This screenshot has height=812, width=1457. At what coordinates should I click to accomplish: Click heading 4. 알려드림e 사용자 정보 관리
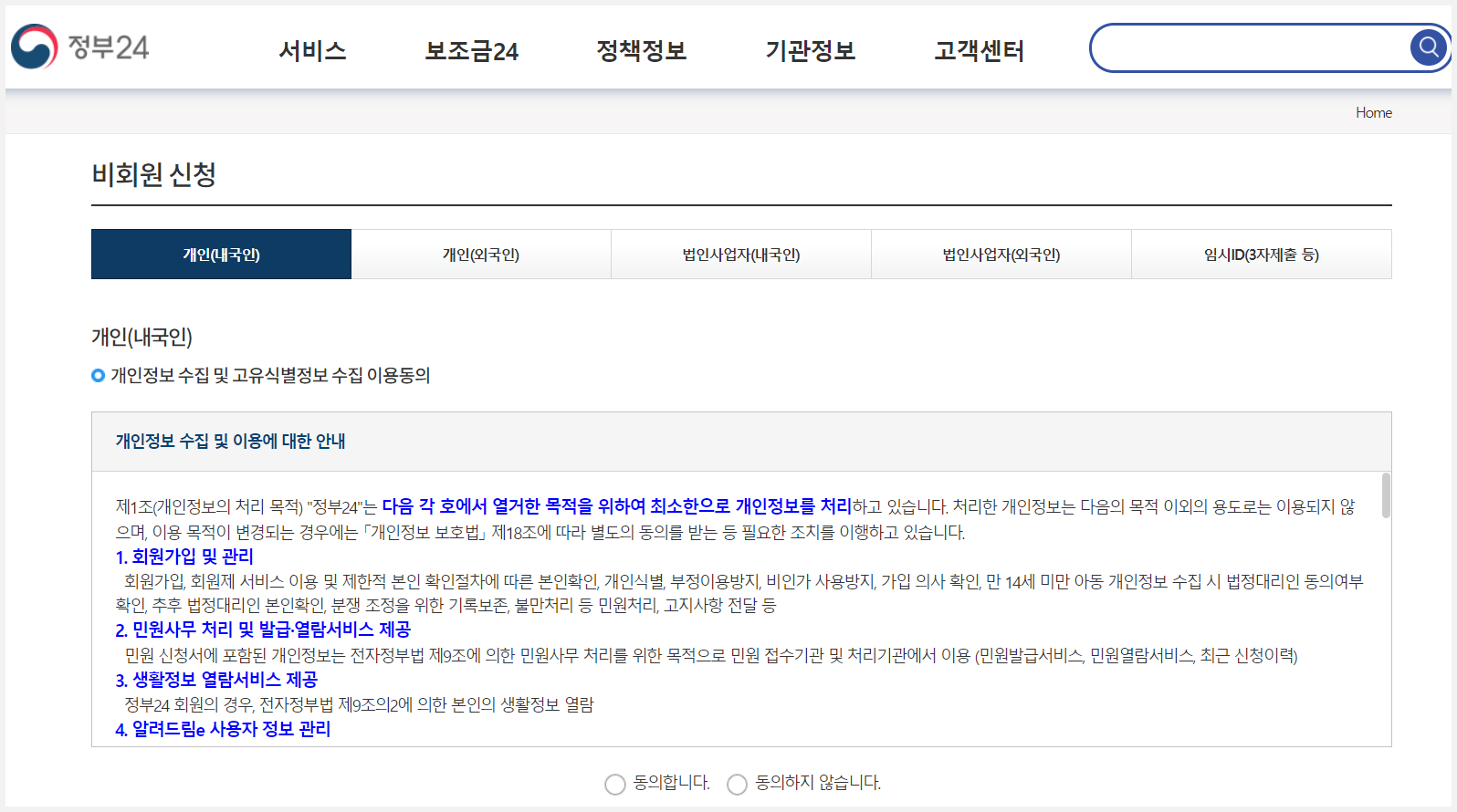pos(223,729)
